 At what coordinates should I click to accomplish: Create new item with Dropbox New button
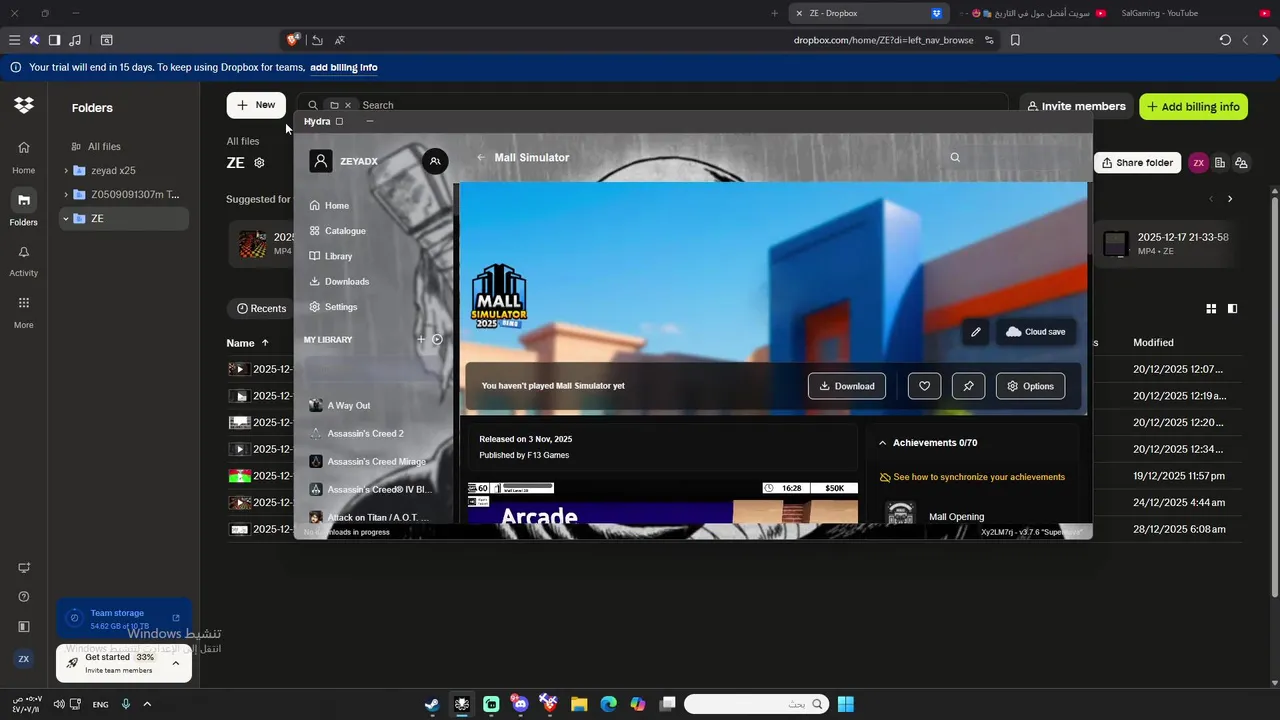click(256, 105)
